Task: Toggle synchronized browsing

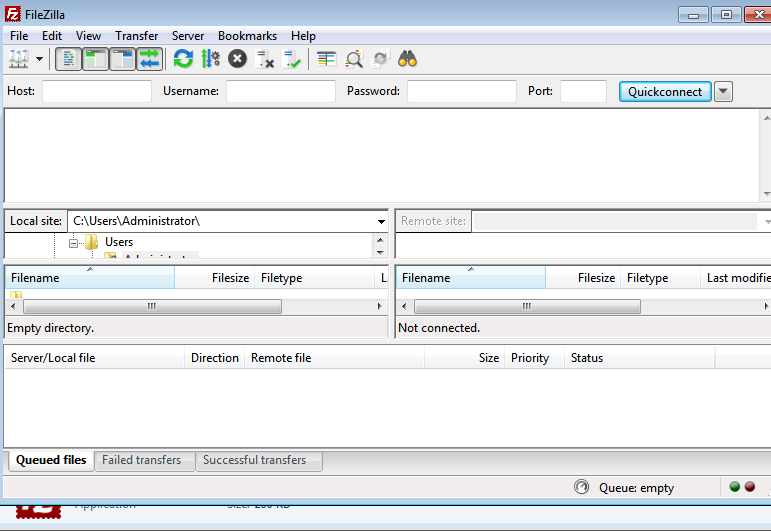Action: (381, 59)
